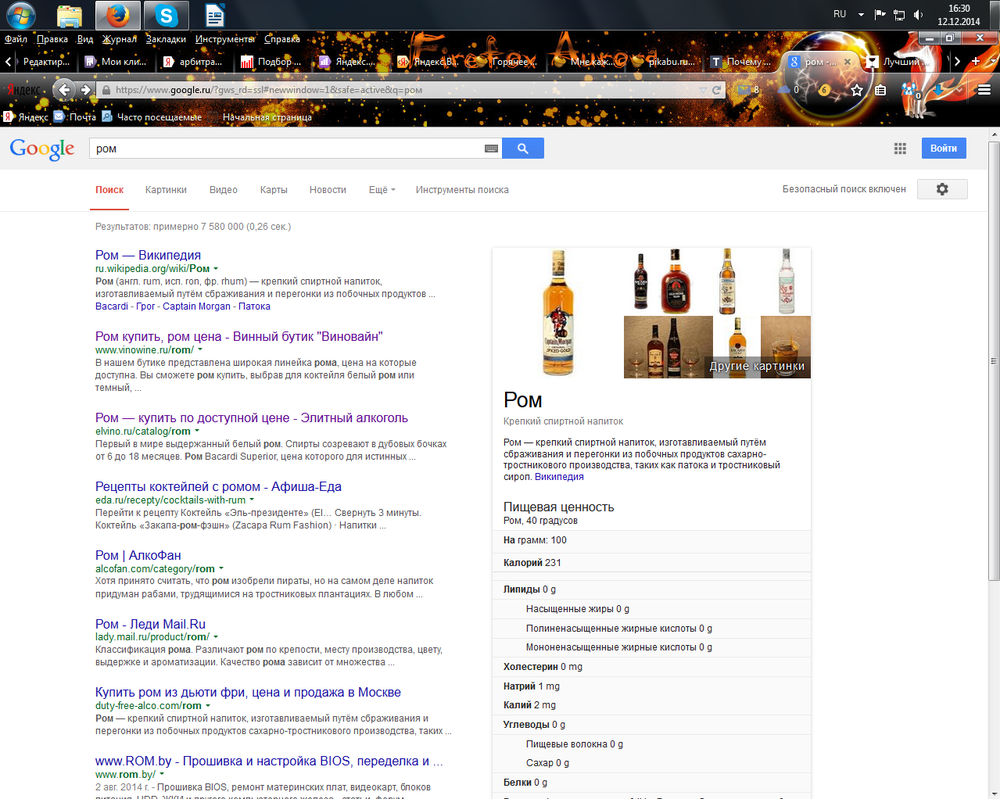1000x799 pixels.
Task: Open "Рецепты коктейлей с ромом - Афиша-Еда" link
Action: point(218,487)
